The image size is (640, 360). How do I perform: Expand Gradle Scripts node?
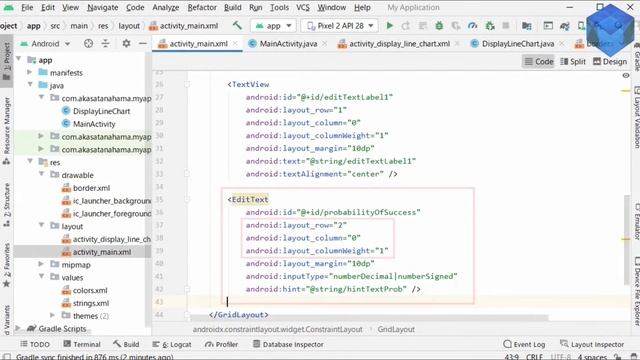pos(18,328)
